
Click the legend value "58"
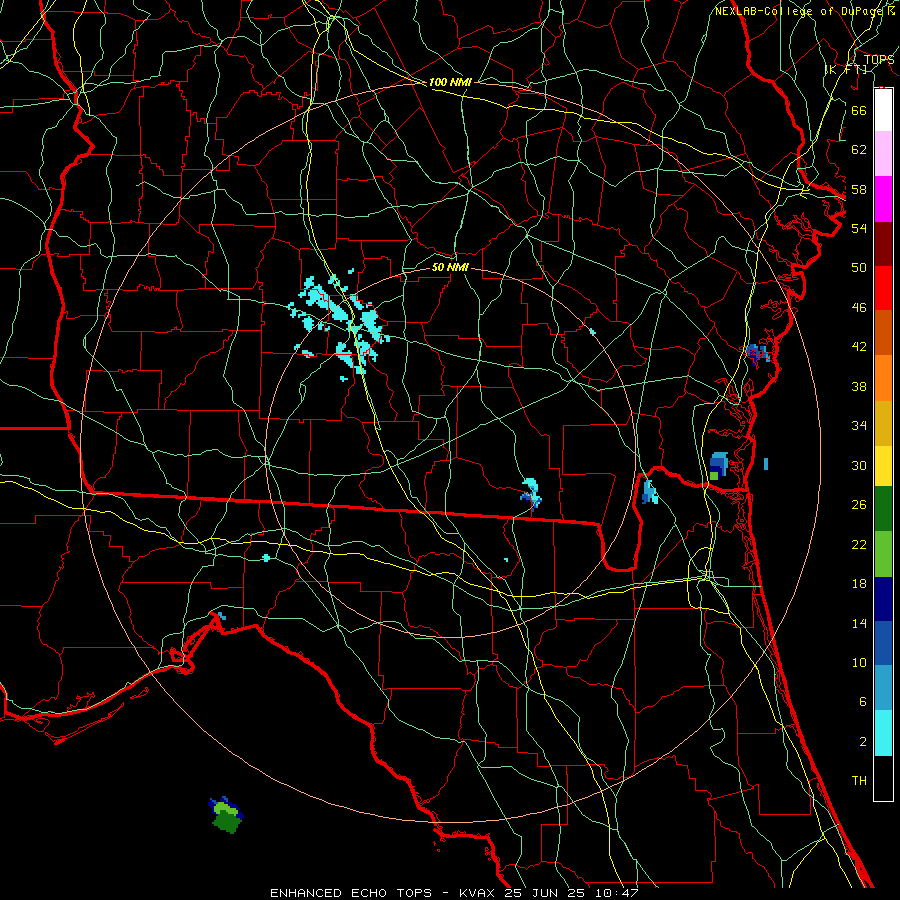click(x=859, y=189)
